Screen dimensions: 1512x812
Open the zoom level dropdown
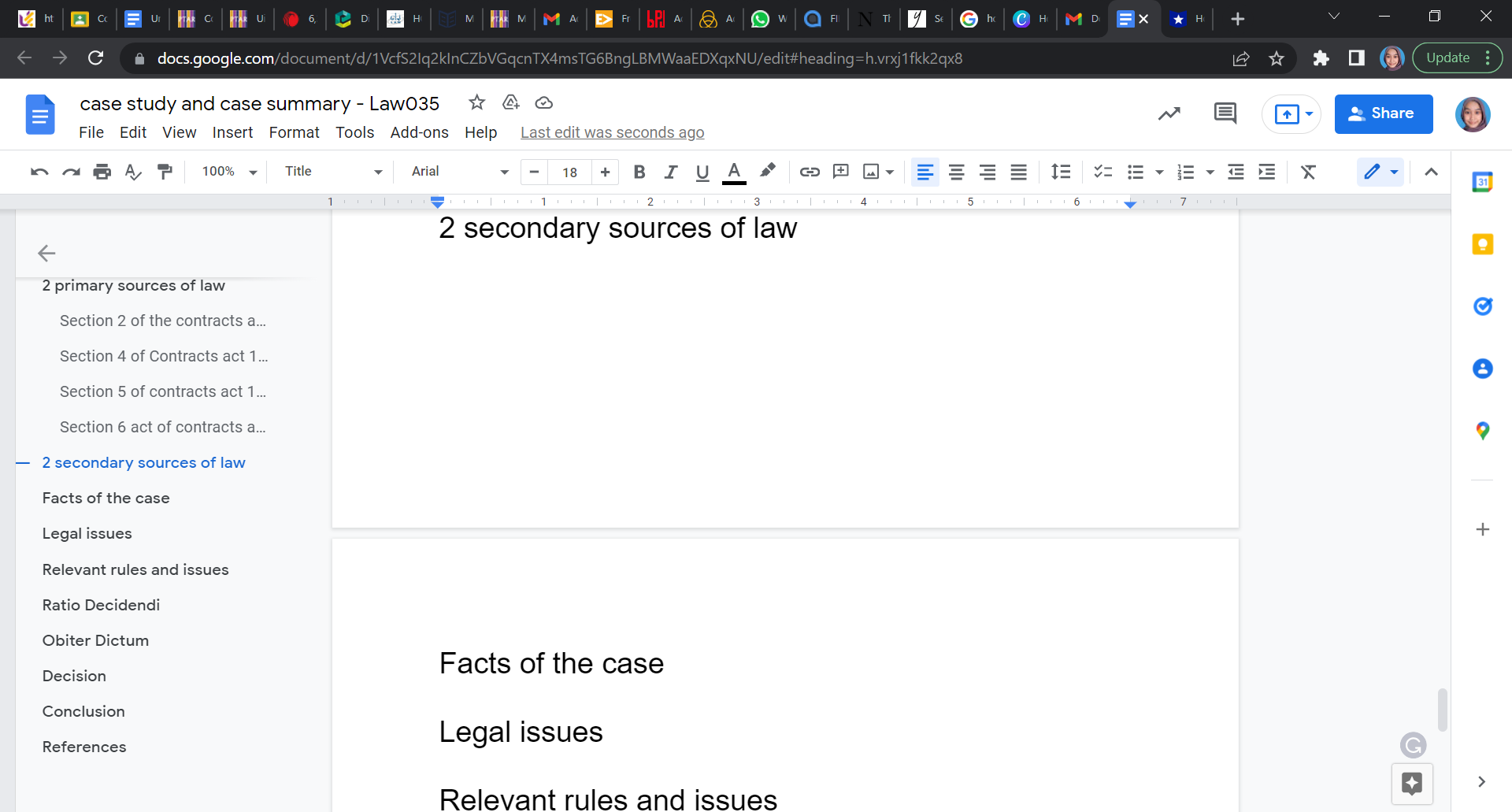pyautogui.click(x=228, y=171)
